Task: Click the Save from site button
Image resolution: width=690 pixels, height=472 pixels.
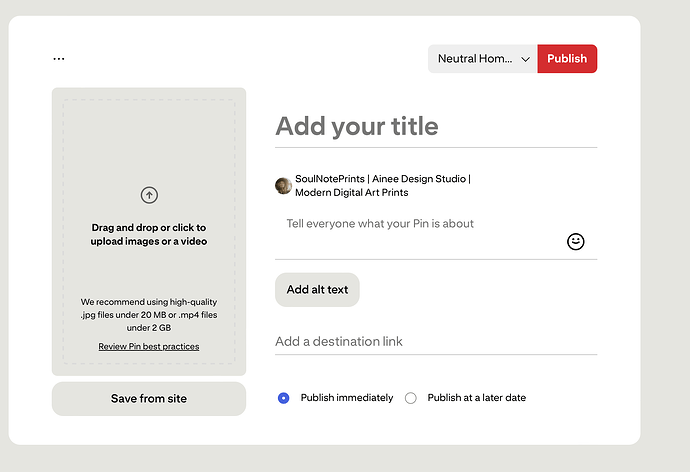Action: [x=149, y=399]
